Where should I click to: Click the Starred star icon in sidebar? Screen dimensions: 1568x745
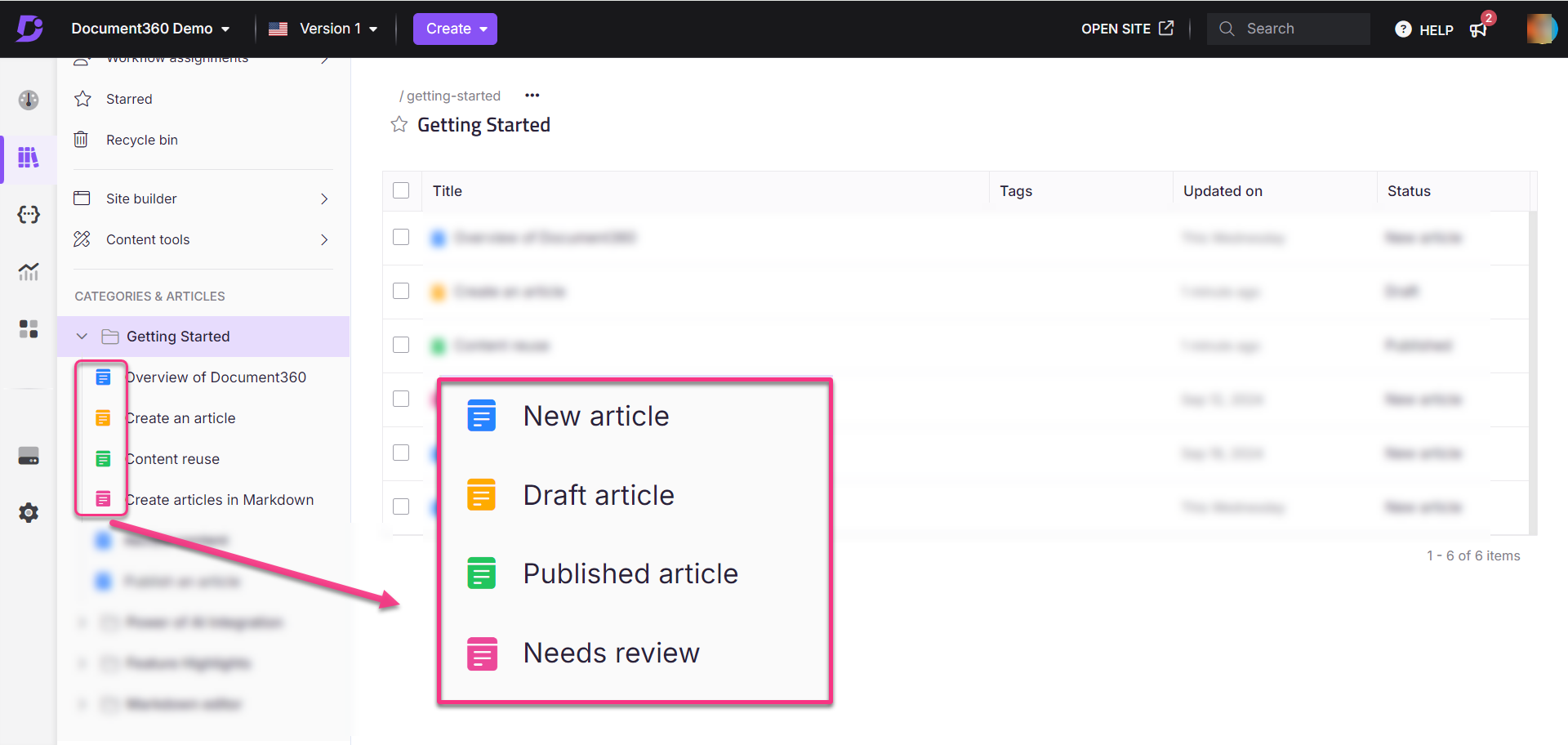point(82,99)
